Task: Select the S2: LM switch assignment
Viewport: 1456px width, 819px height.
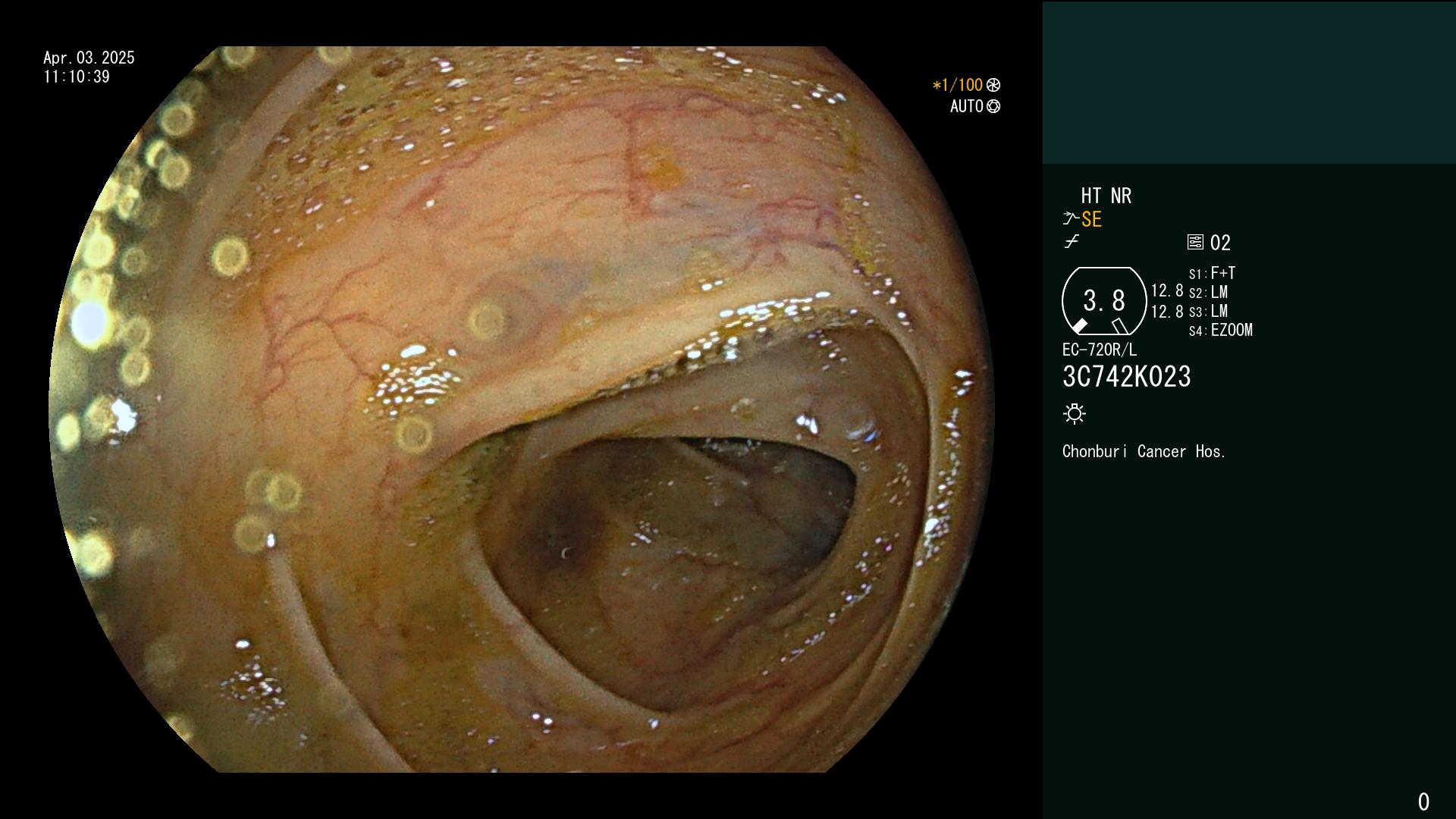Action: pyautogui.click(x=1208, y=292)
